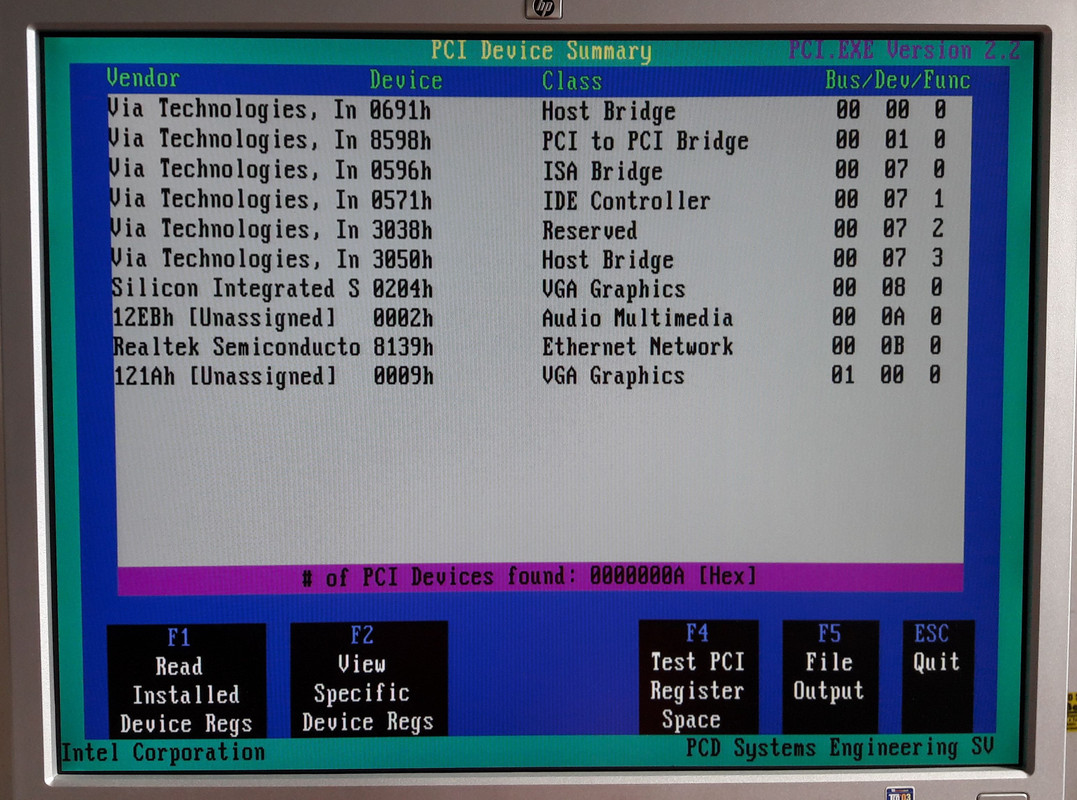Click bus address 00 01 0

[x=890, y=139]
